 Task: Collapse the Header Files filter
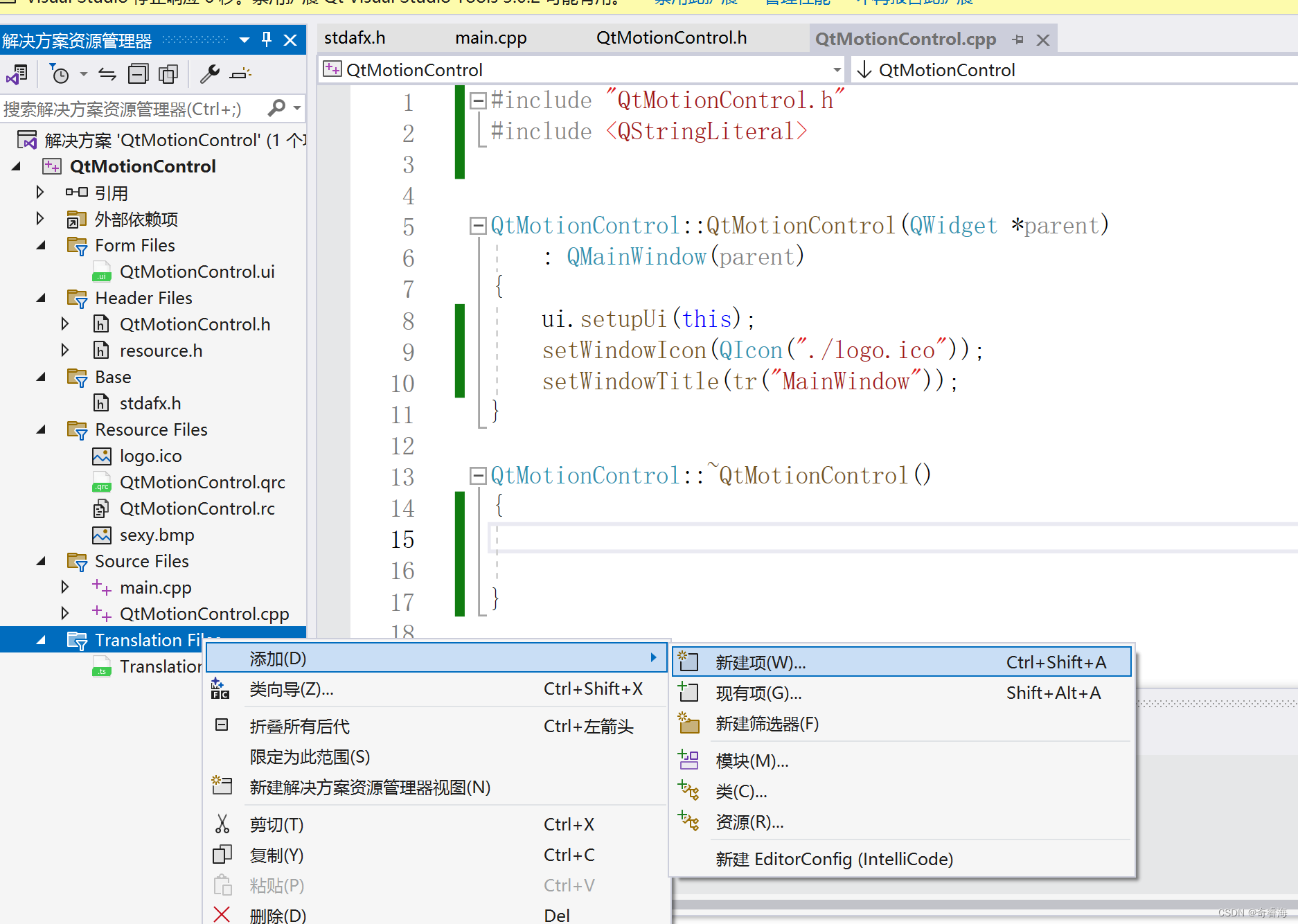[41, 298]
